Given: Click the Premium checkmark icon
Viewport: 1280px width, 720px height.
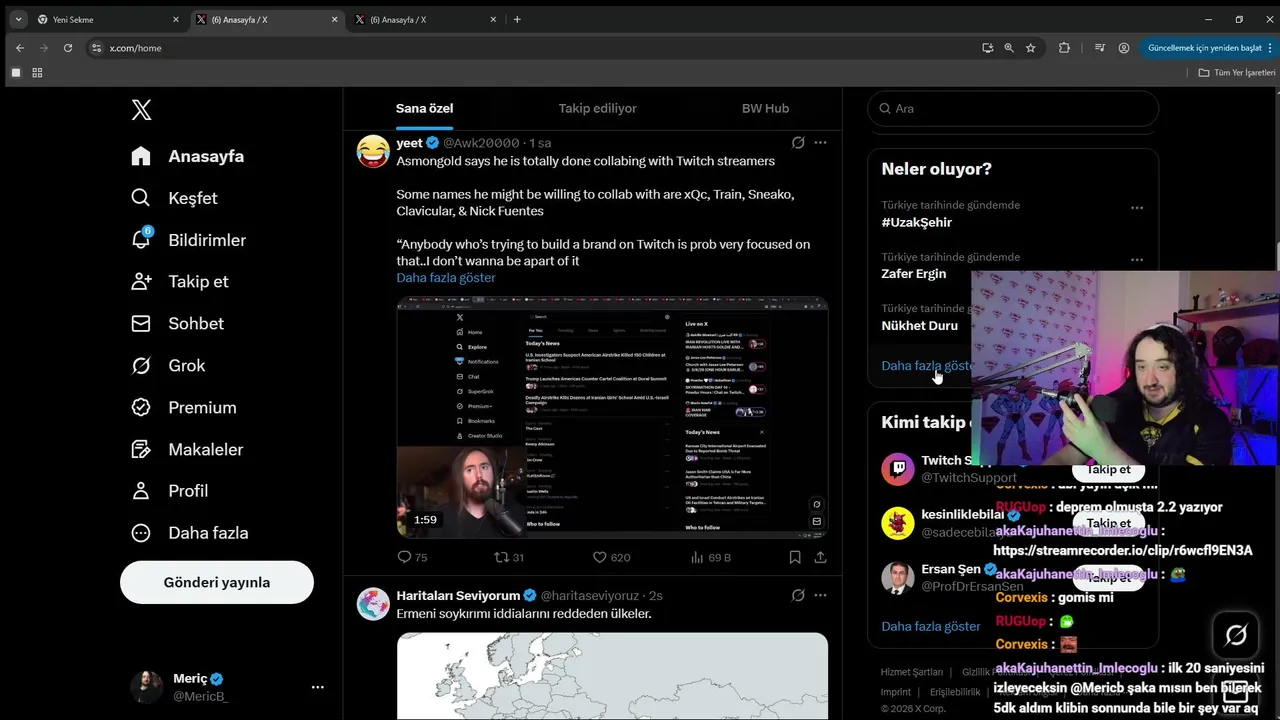Looking at the screenshot, I should [141, 408].
